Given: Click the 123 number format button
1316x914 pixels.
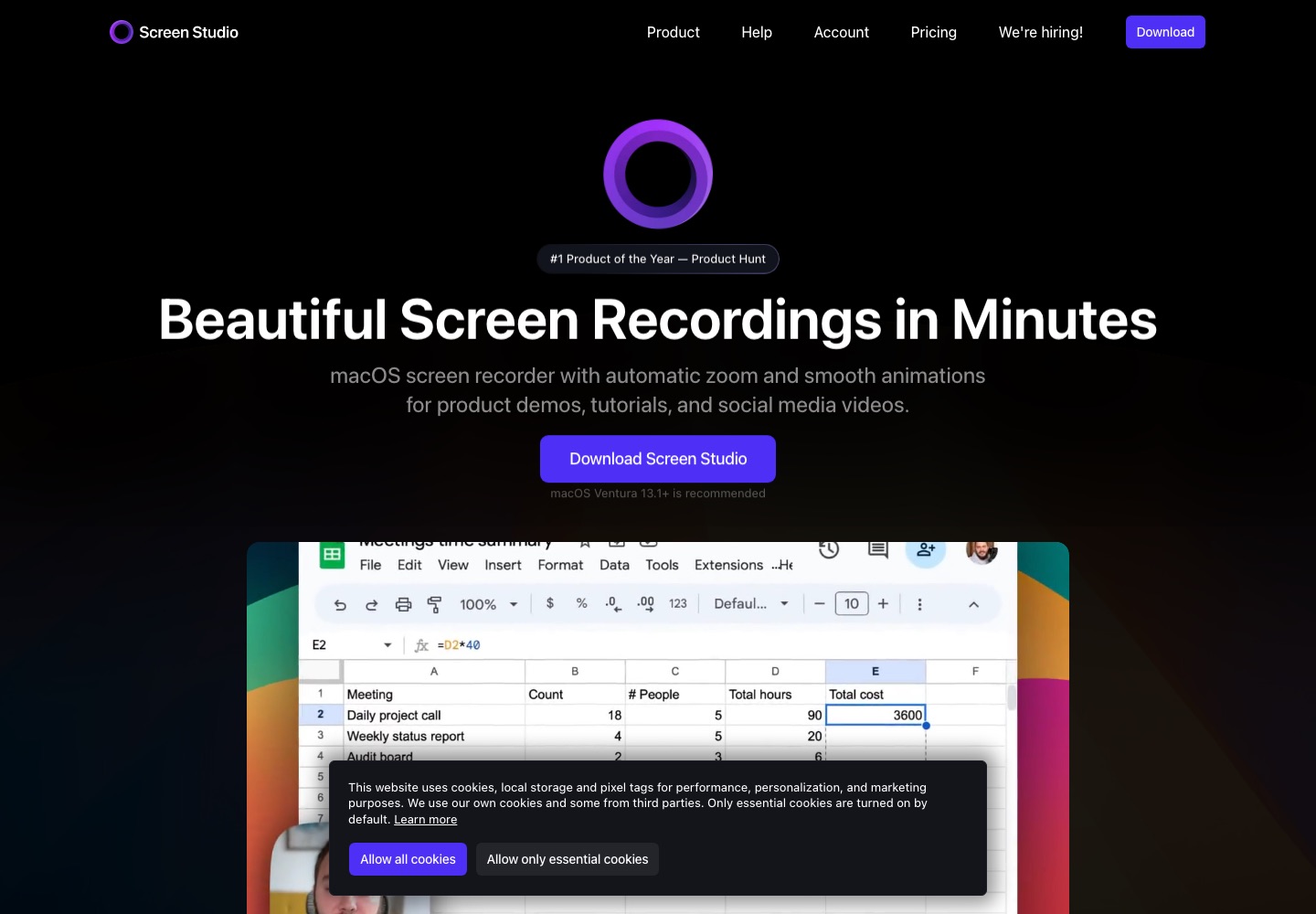Looking at the screenshot, I should (677, 603).
